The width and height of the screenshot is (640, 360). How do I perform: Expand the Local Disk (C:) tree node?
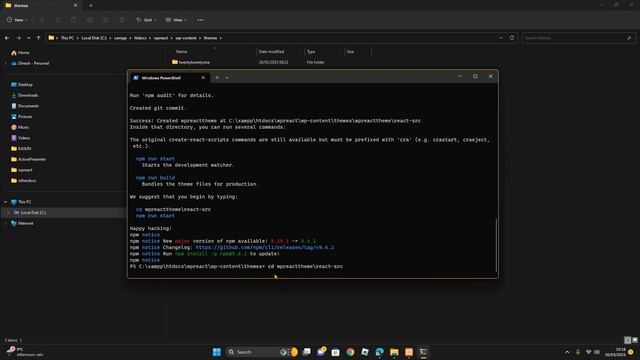point(8,212)
